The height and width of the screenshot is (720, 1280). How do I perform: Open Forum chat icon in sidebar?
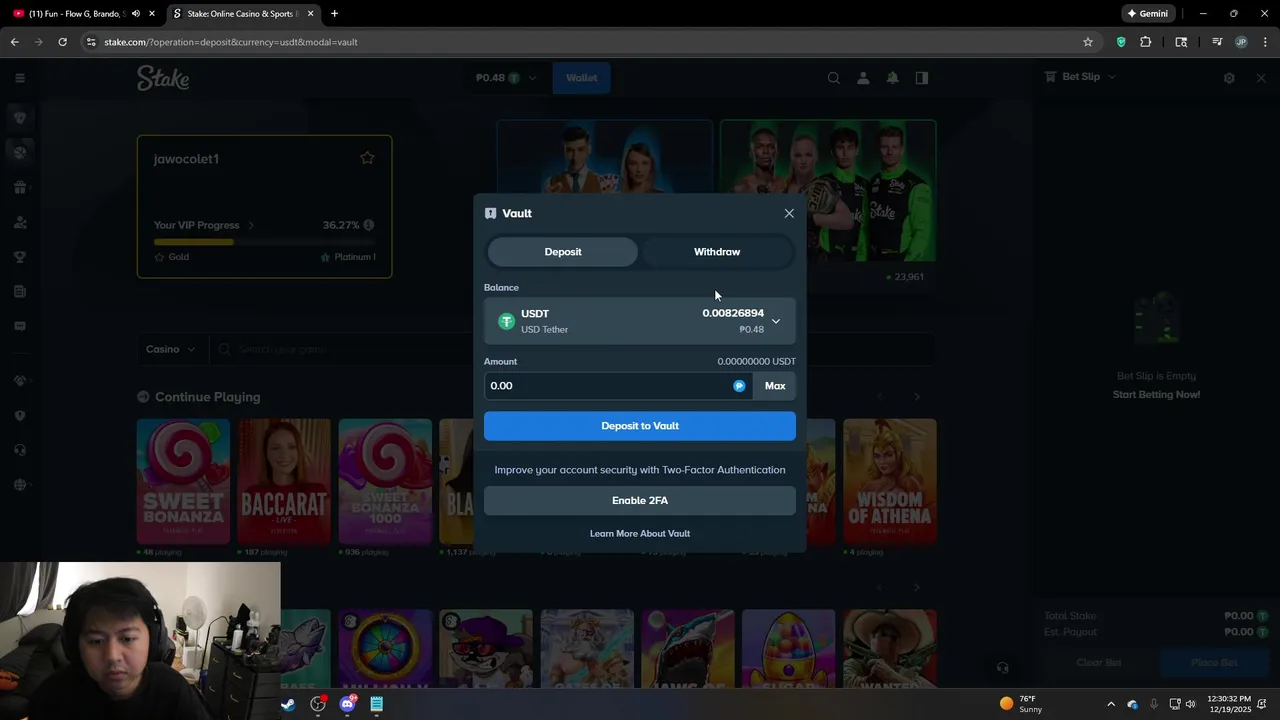[x=19, y=326]
